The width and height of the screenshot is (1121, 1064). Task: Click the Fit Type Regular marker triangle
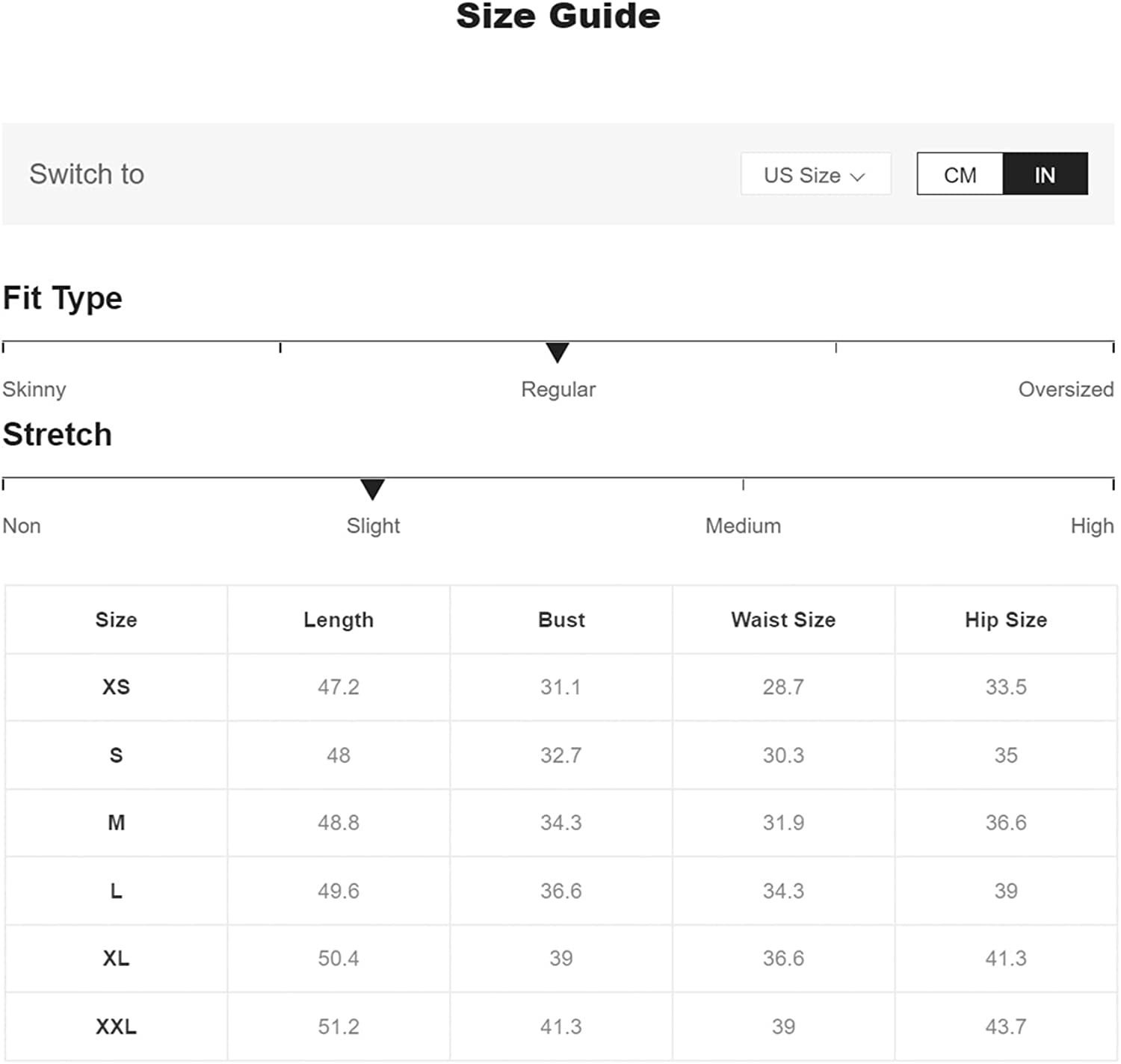click(558, 352)
